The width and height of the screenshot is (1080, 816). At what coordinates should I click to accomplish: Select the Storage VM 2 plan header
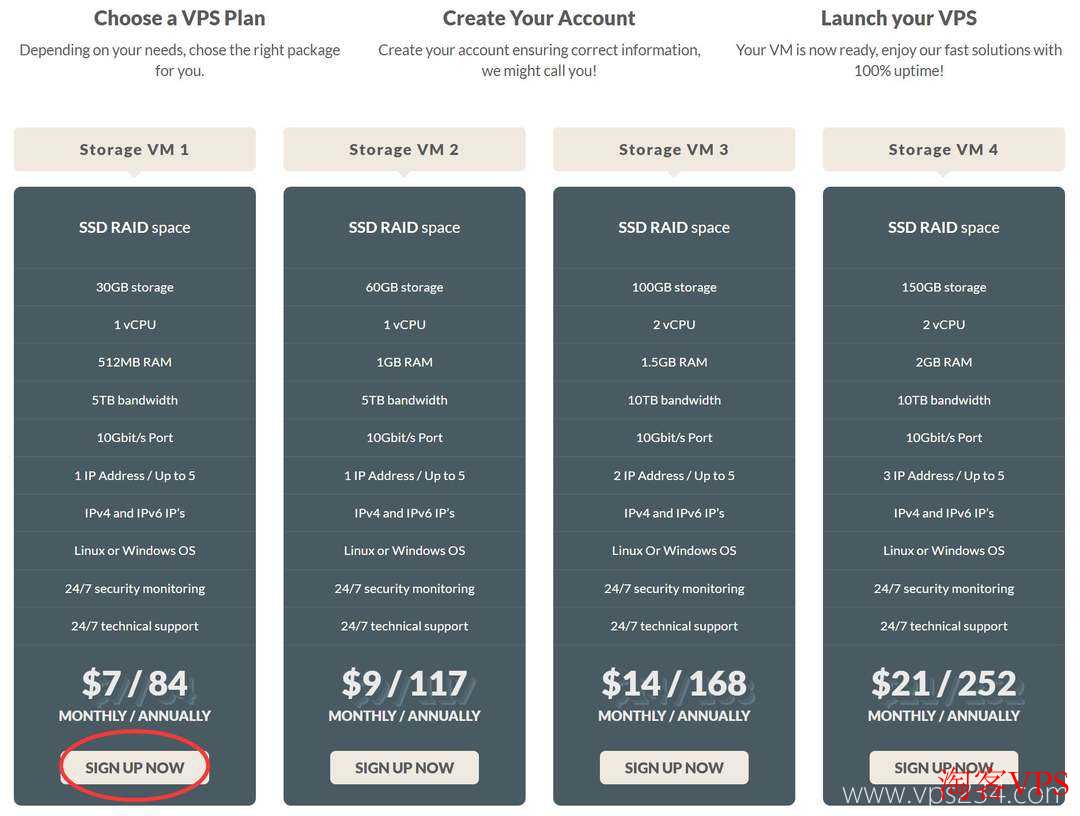click(404, 148)
